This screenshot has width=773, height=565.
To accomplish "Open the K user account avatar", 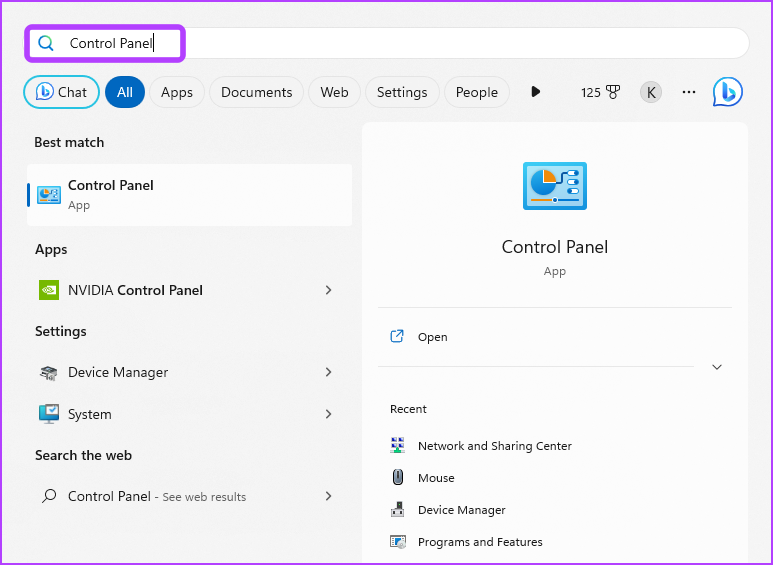I will pos(651,92).
